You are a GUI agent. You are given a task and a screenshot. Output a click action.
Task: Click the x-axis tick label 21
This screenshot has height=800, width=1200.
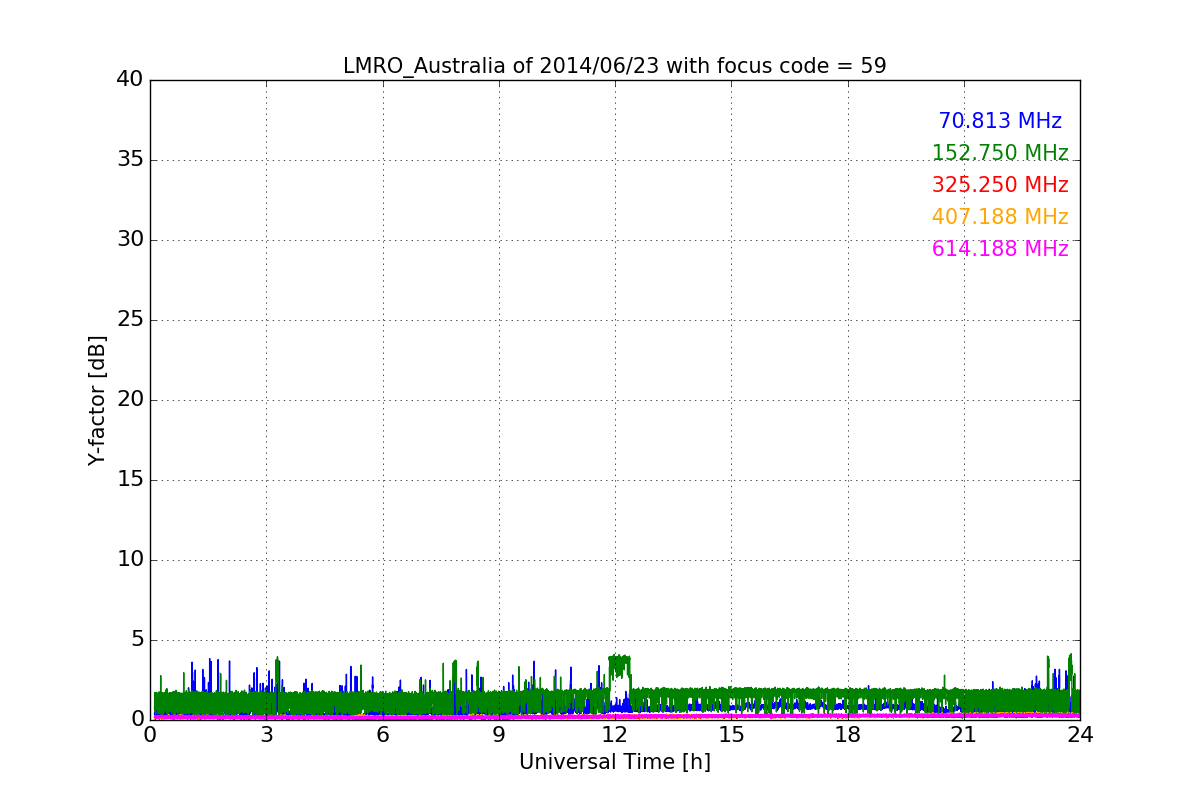pyautogui.click(x=964, y=735)
